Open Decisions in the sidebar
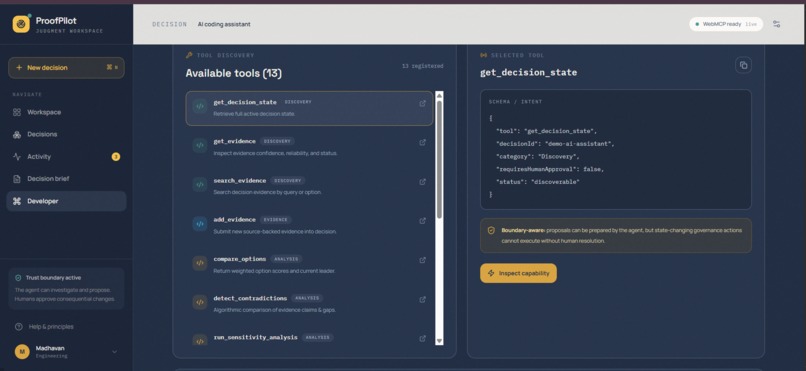This screenshot has width=806, height=371. 66,134
